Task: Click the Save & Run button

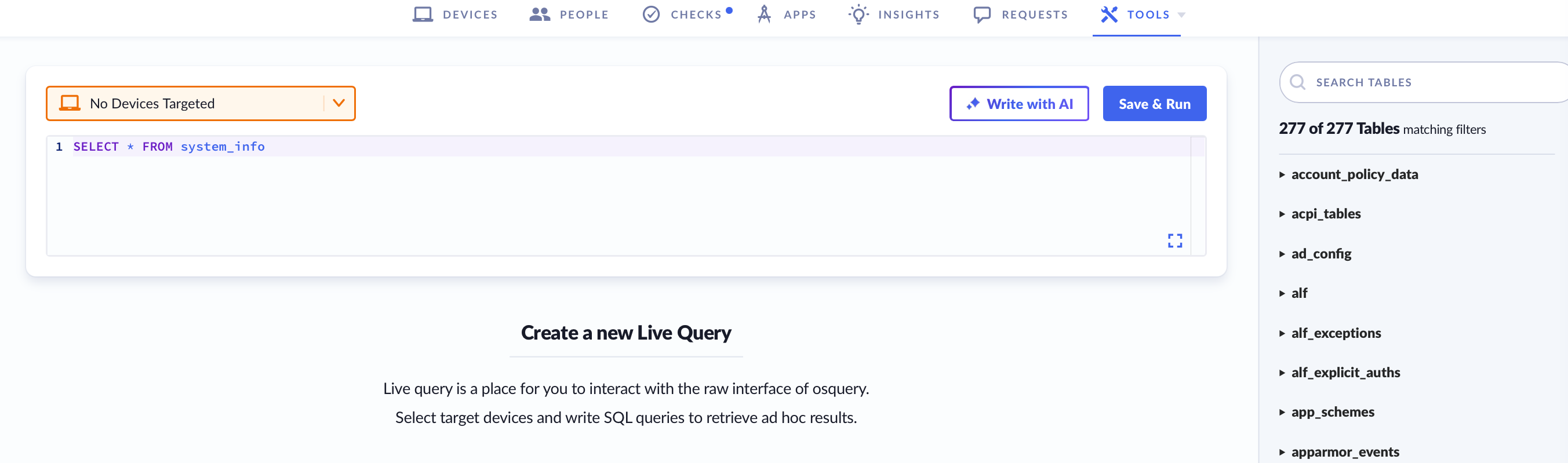Action: (x=1154, y=103)
